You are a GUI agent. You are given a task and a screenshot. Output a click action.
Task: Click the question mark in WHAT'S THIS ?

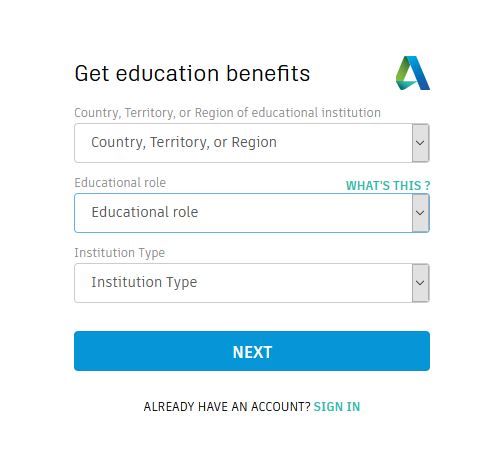pos(427,186)
